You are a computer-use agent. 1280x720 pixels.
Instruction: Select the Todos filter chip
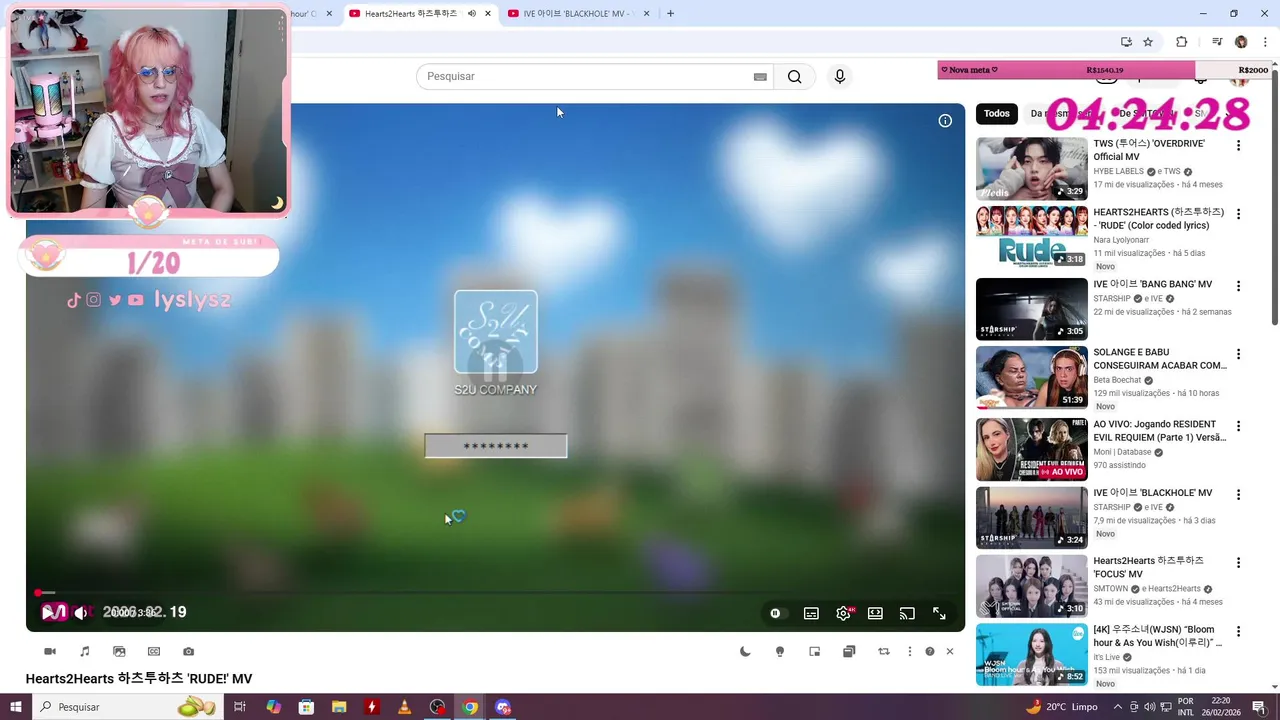pyautogui.click(x=997, y=113)
